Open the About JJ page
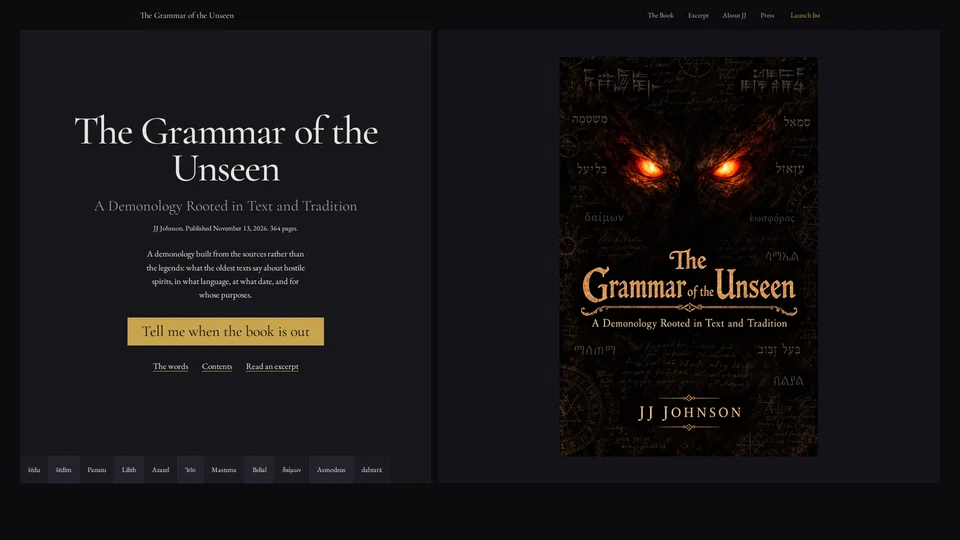The image size is (960, 540). click(734, 15)
